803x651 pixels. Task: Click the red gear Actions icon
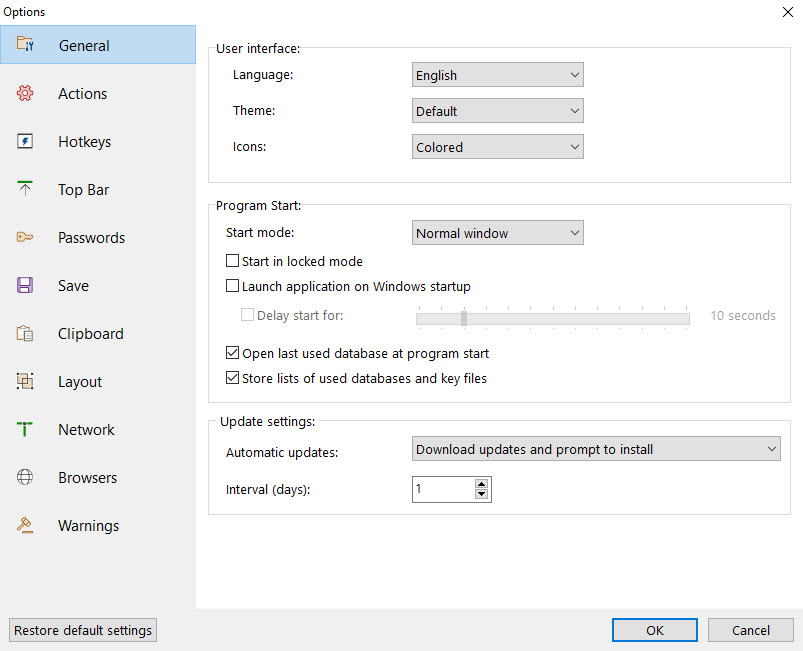click(x=25, y=93)
